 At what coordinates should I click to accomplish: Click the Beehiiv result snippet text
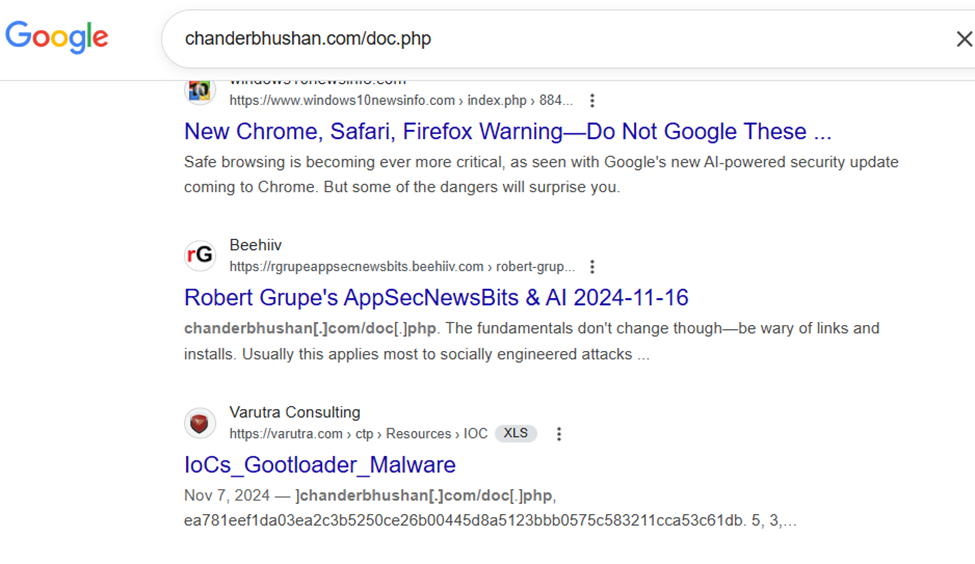click(530, 341)
